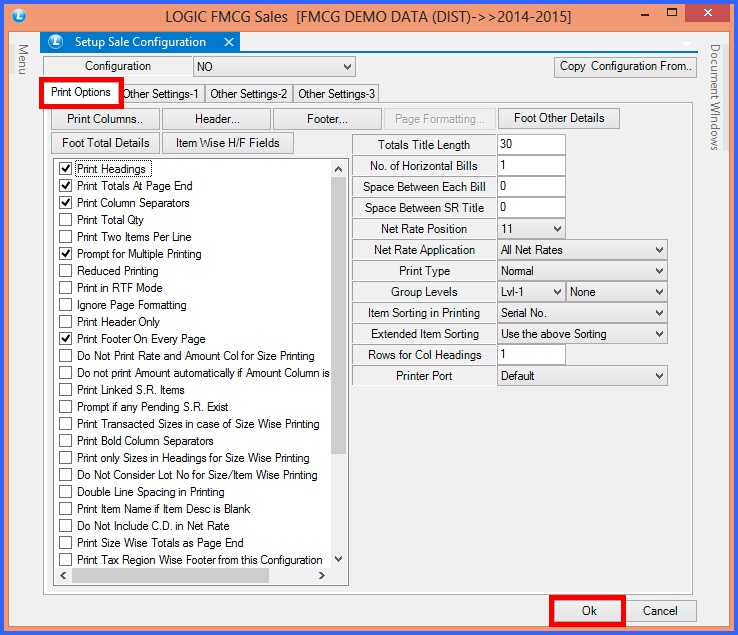Toggle Prompt for Multiple Printing
The image size is (738, 635).
click(x=65, y=254)
